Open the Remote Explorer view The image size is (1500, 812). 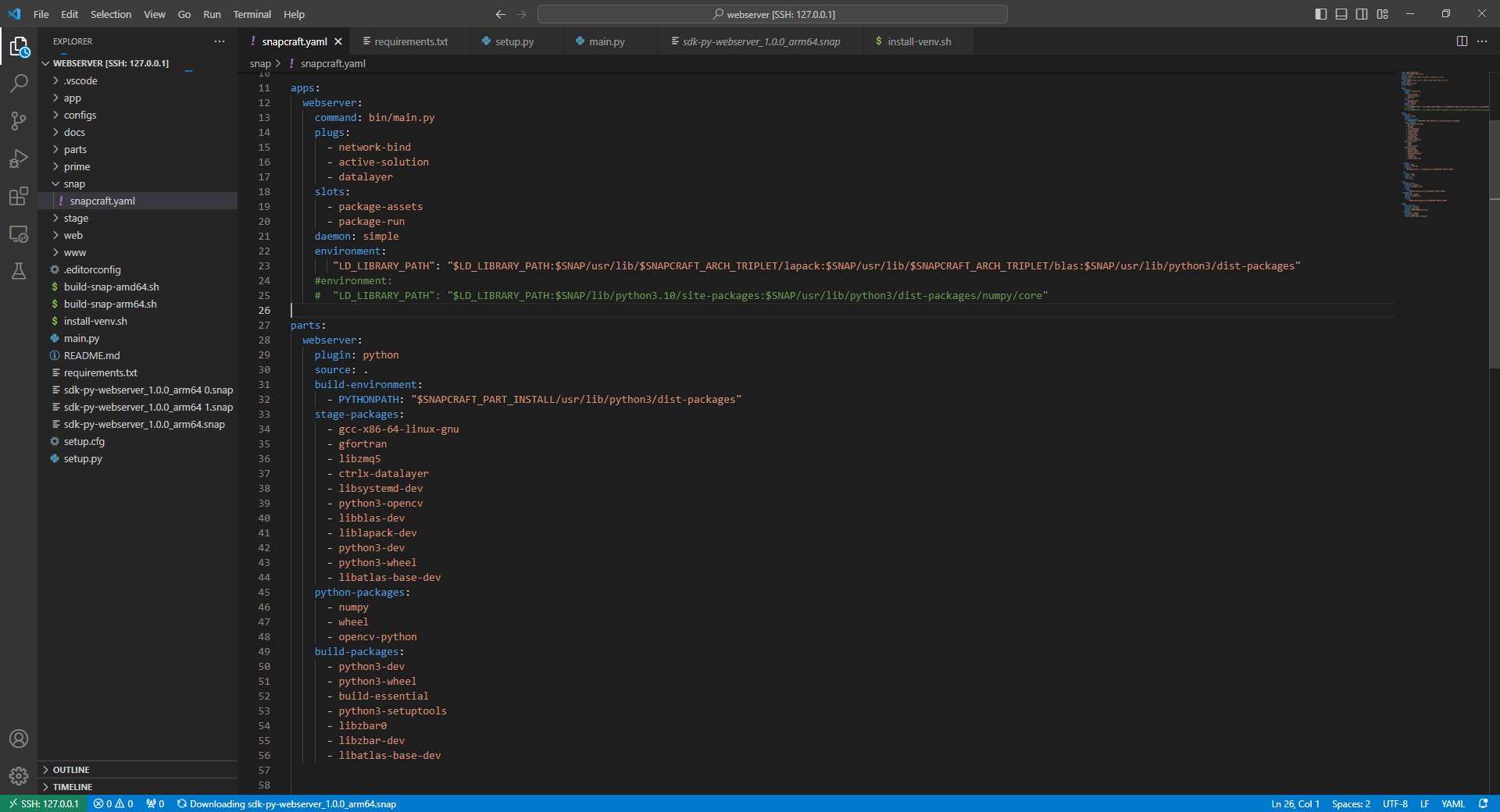(19, 233)
